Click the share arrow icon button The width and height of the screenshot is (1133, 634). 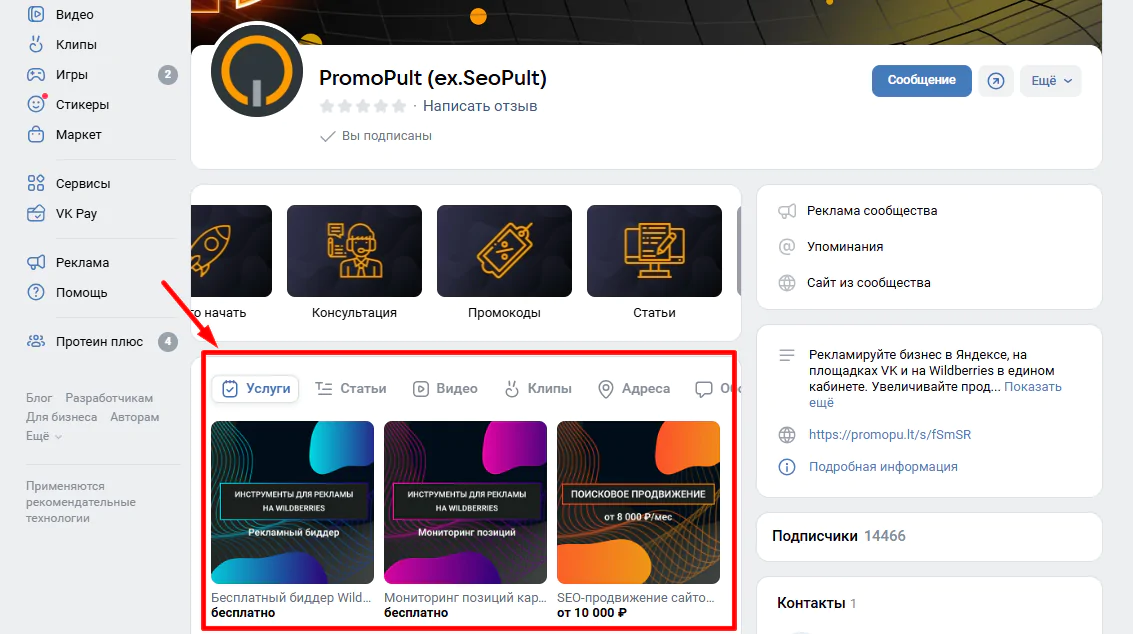point(995,81)
